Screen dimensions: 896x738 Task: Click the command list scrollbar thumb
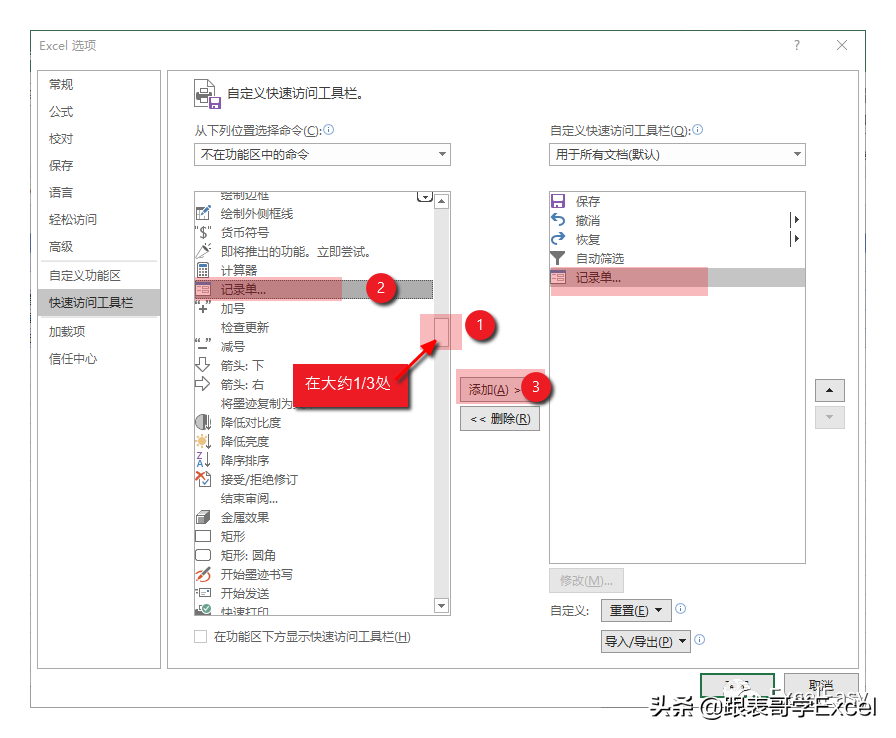pos(441,332)
